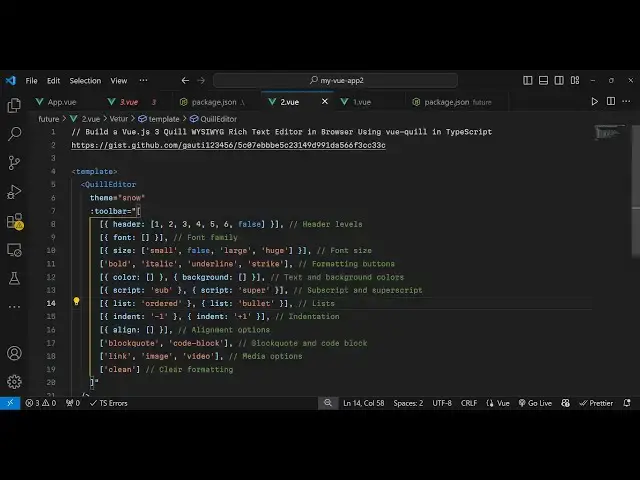Show errors and warnings count in status bar
The height and width of the screenshot is (480, 640).
(41, 403)
